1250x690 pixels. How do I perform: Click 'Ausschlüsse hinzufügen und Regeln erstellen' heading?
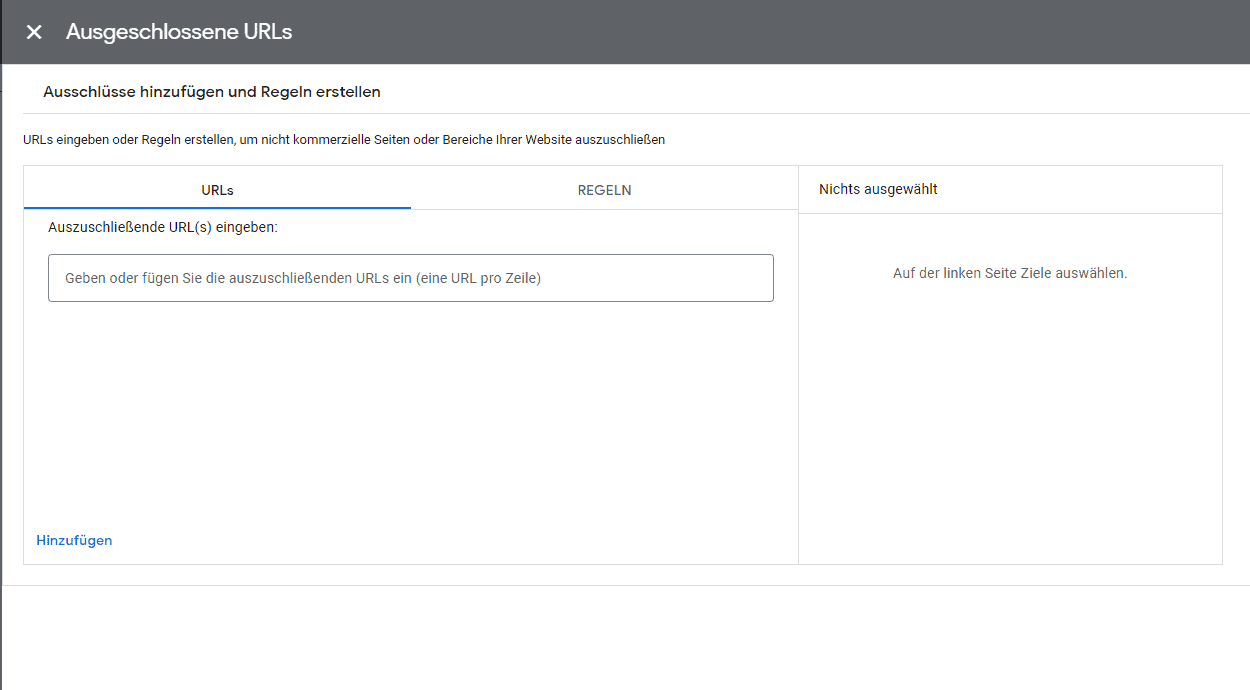point(212,92)
